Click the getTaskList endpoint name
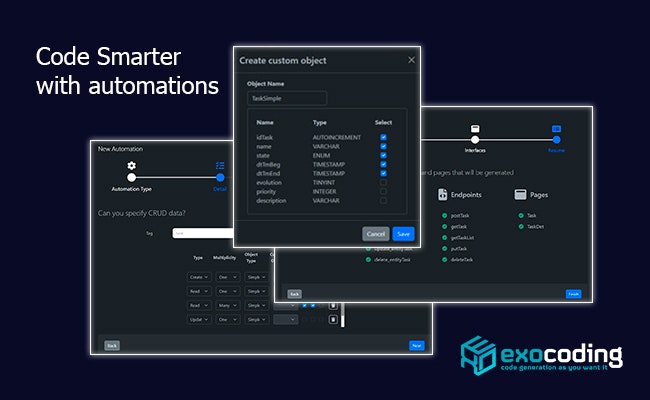The width and height of the screenshot is (650, 400). 462,238
